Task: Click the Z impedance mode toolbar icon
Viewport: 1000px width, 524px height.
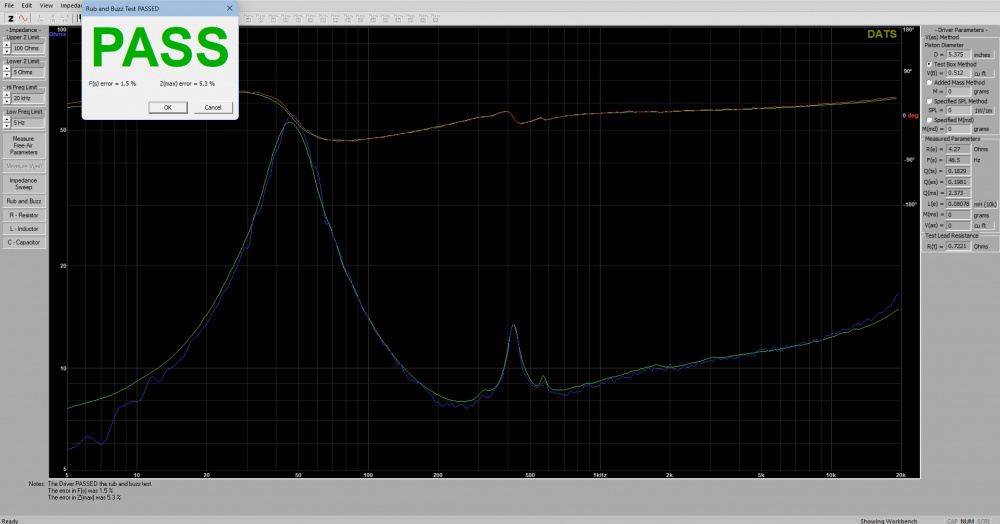Action: point(10,18)
